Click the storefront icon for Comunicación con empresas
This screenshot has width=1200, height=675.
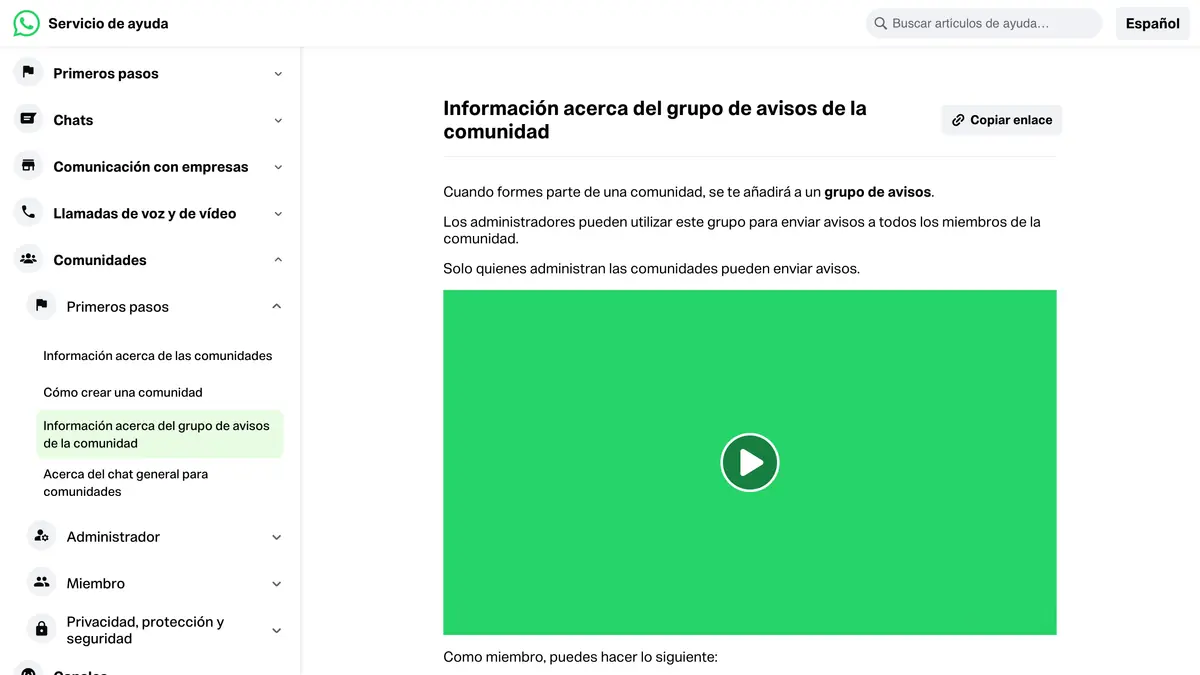28,166
